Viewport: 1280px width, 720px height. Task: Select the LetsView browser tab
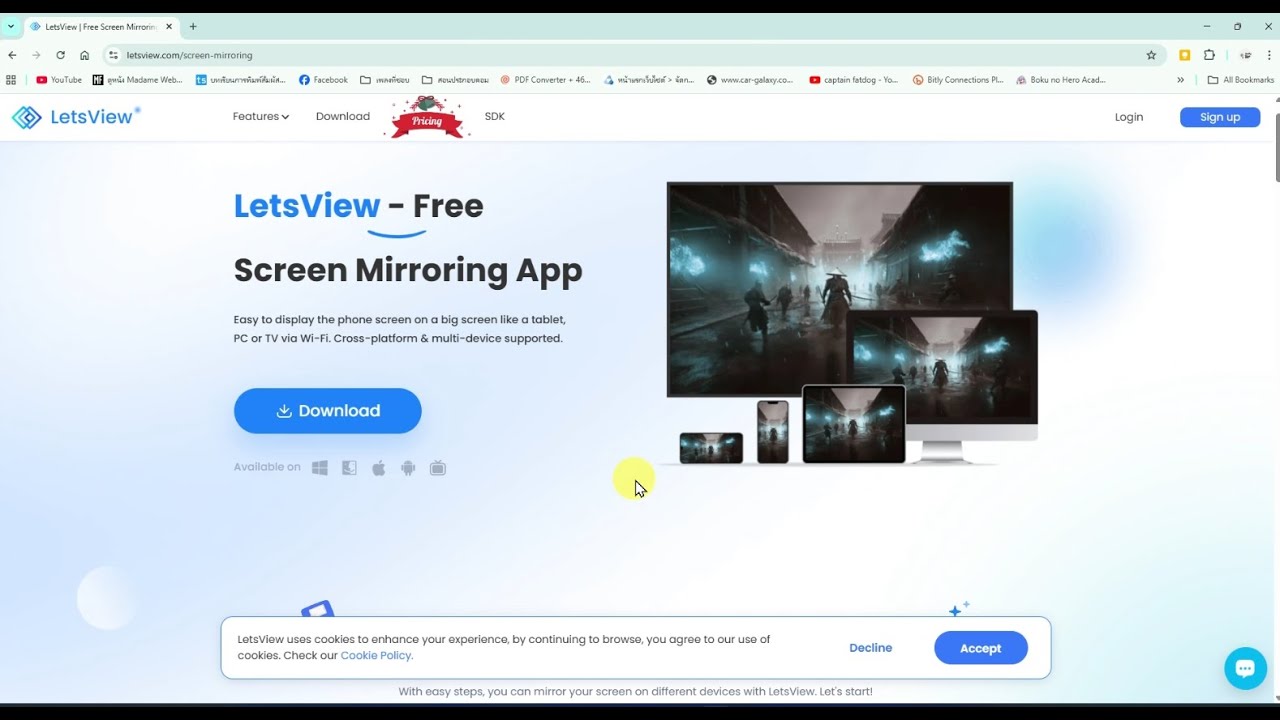click(101, 27)
